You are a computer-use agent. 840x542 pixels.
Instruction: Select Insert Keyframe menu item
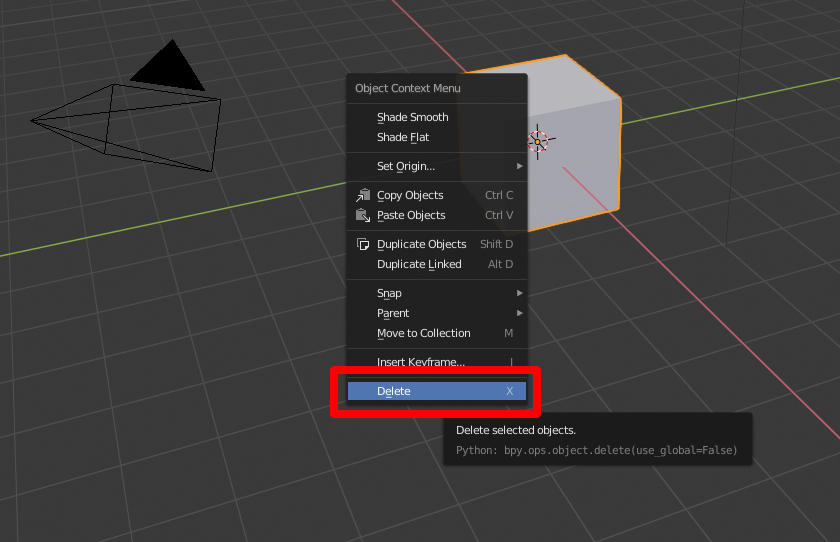[x=437, y=362]
